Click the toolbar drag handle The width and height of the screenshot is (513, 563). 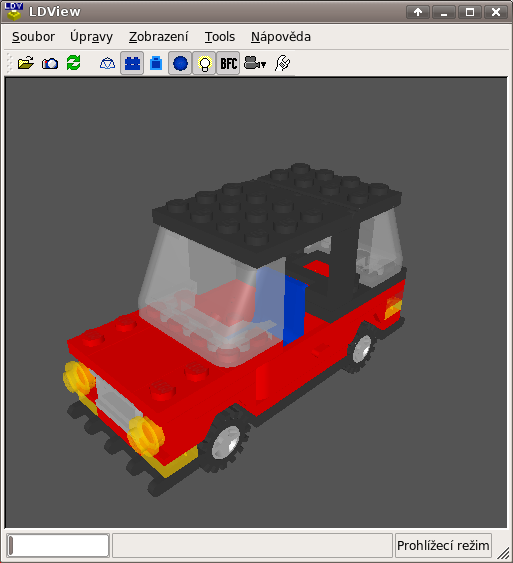(9, 63)
